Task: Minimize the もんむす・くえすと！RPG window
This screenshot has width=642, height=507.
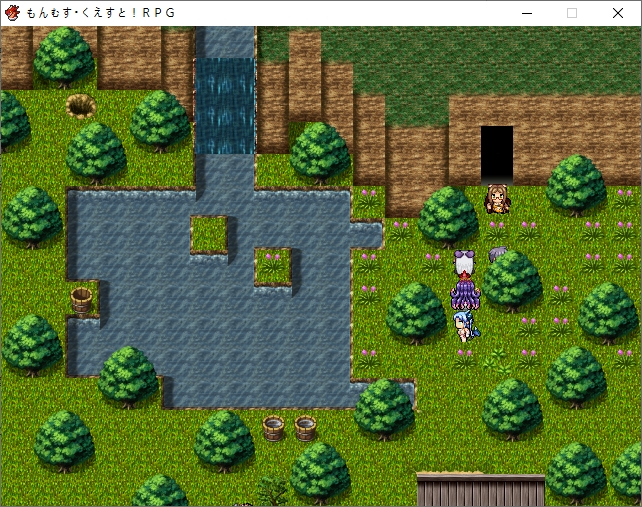Action: pos(527,13)
